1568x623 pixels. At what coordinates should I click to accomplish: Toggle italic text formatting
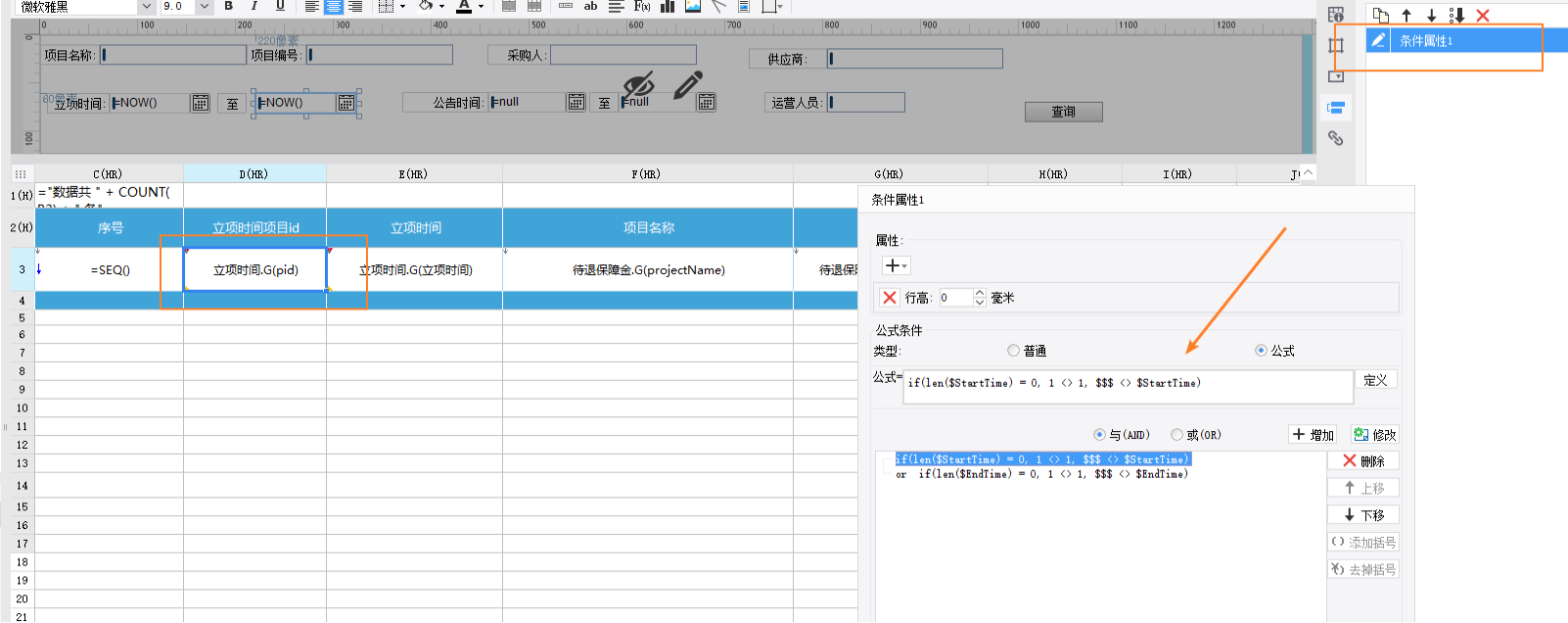coord(254,6)
